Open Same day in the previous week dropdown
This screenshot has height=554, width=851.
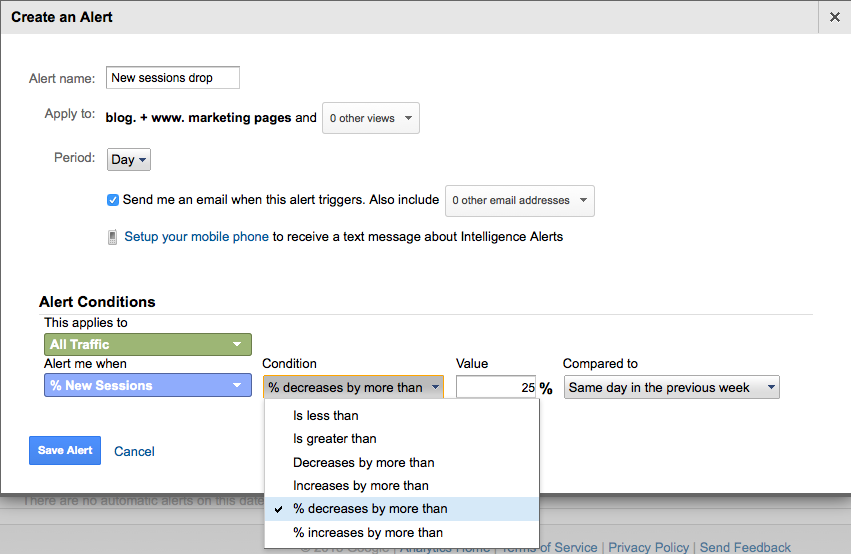[671, 387]
